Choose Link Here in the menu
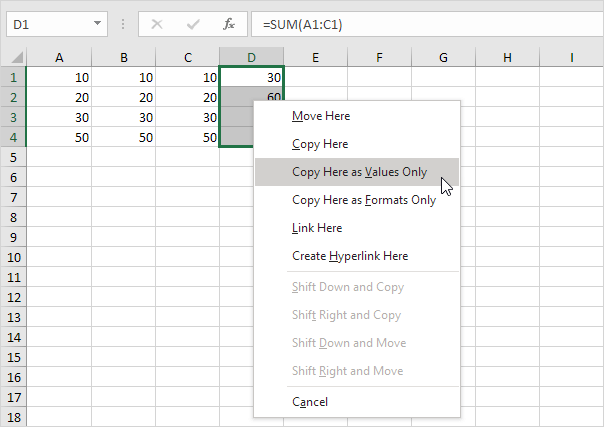Viewport: 604px width, 427px height. pyautogui.click(x=317, y=228)
